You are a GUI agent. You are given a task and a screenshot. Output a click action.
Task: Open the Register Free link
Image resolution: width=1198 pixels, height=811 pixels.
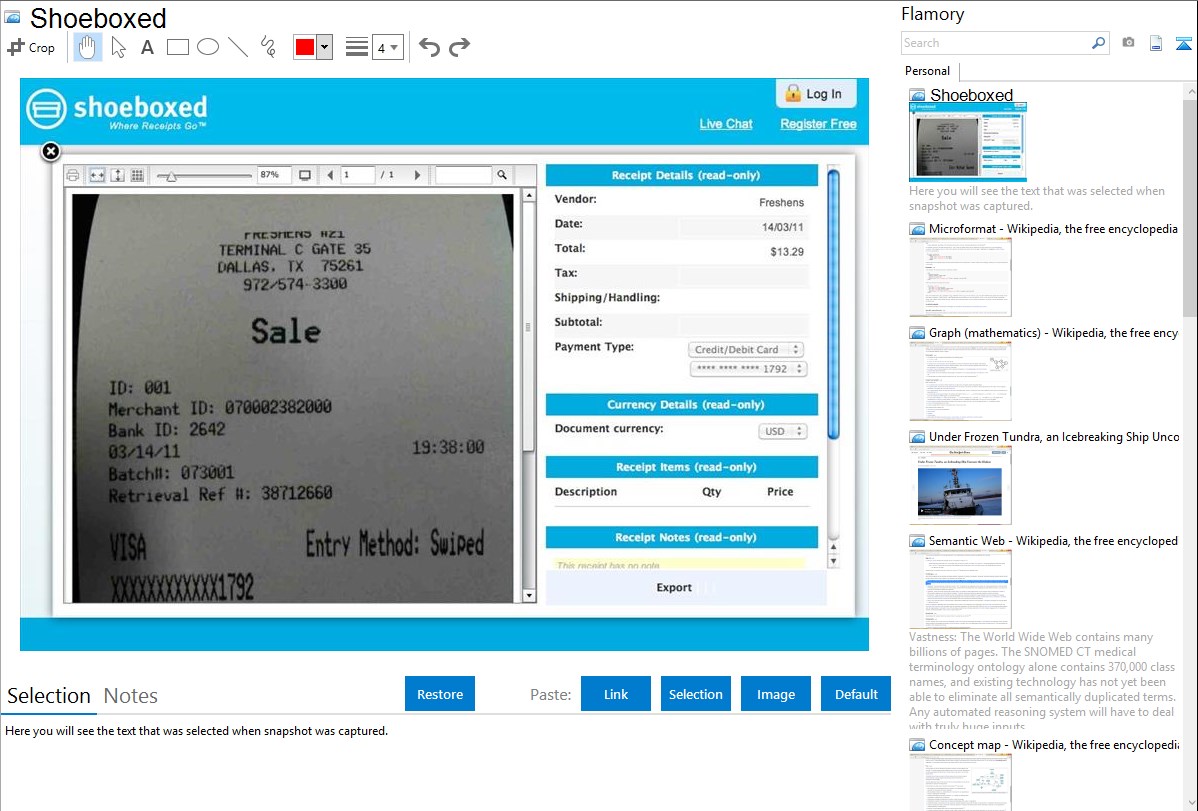[x=818, y=124]
